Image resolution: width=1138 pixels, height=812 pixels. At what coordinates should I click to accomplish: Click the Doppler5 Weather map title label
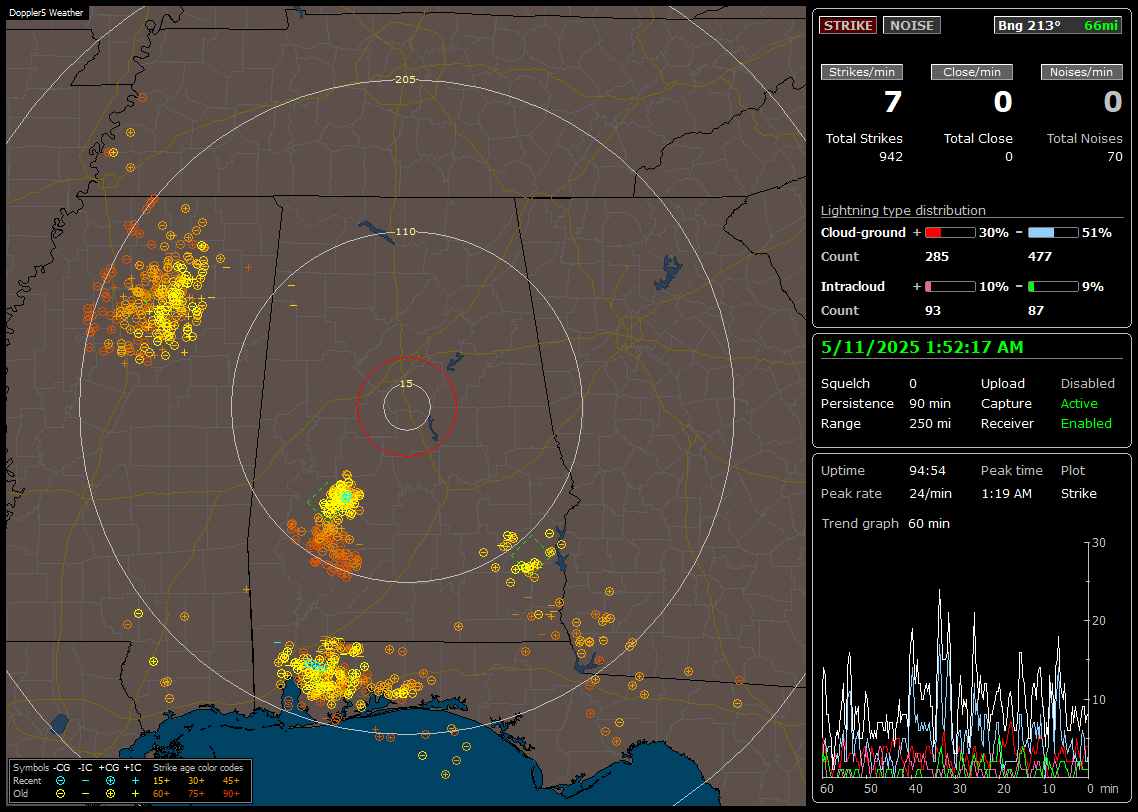pyautogui.click(x=46, y=12)
